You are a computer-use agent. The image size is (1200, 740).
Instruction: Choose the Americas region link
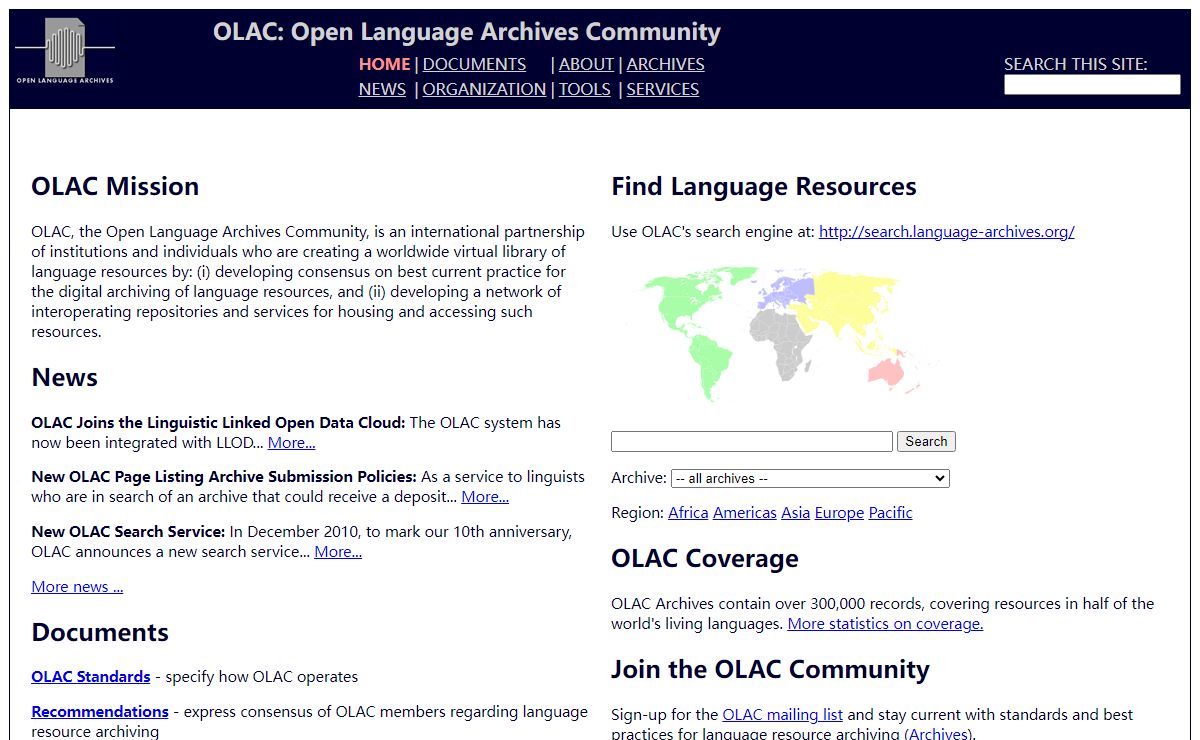744,513
